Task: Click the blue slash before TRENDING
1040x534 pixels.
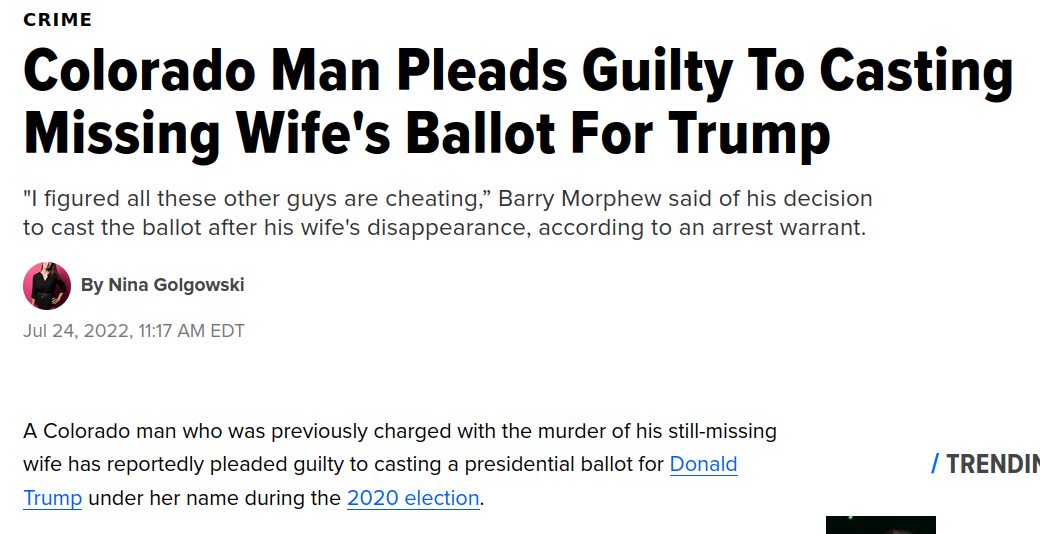Action: tap(935, 464)
